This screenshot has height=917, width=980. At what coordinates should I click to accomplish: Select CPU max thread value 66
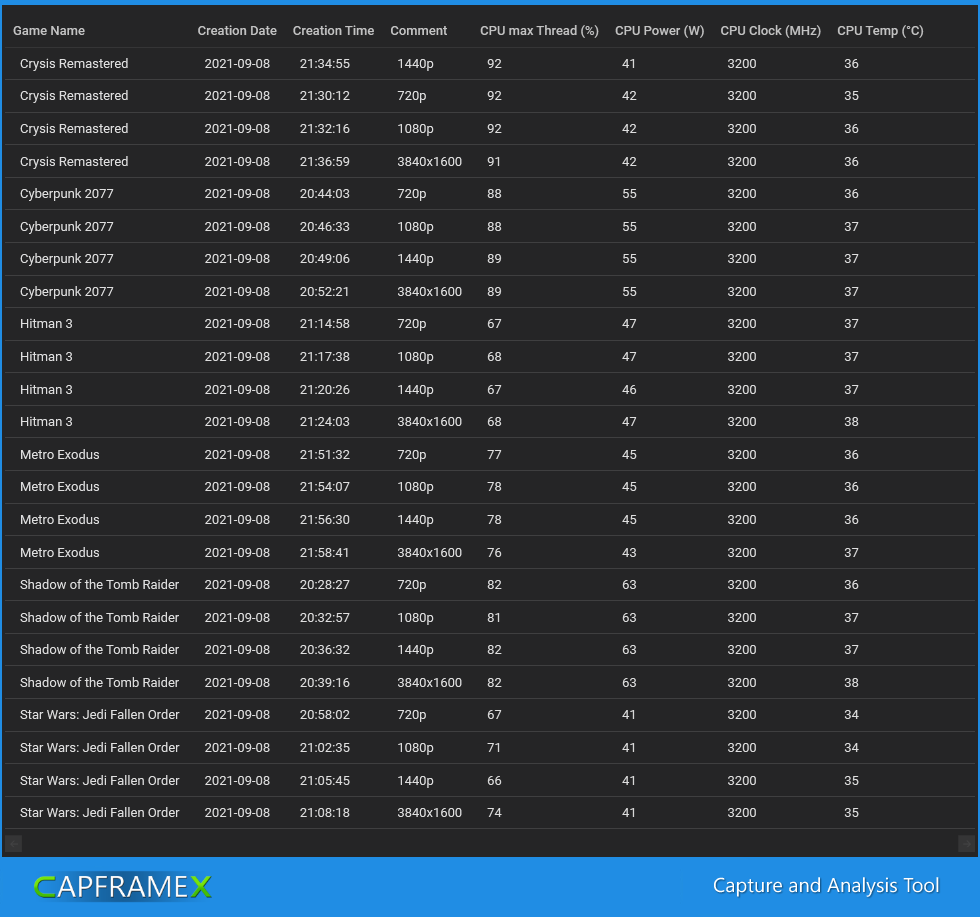click(494, 781)
